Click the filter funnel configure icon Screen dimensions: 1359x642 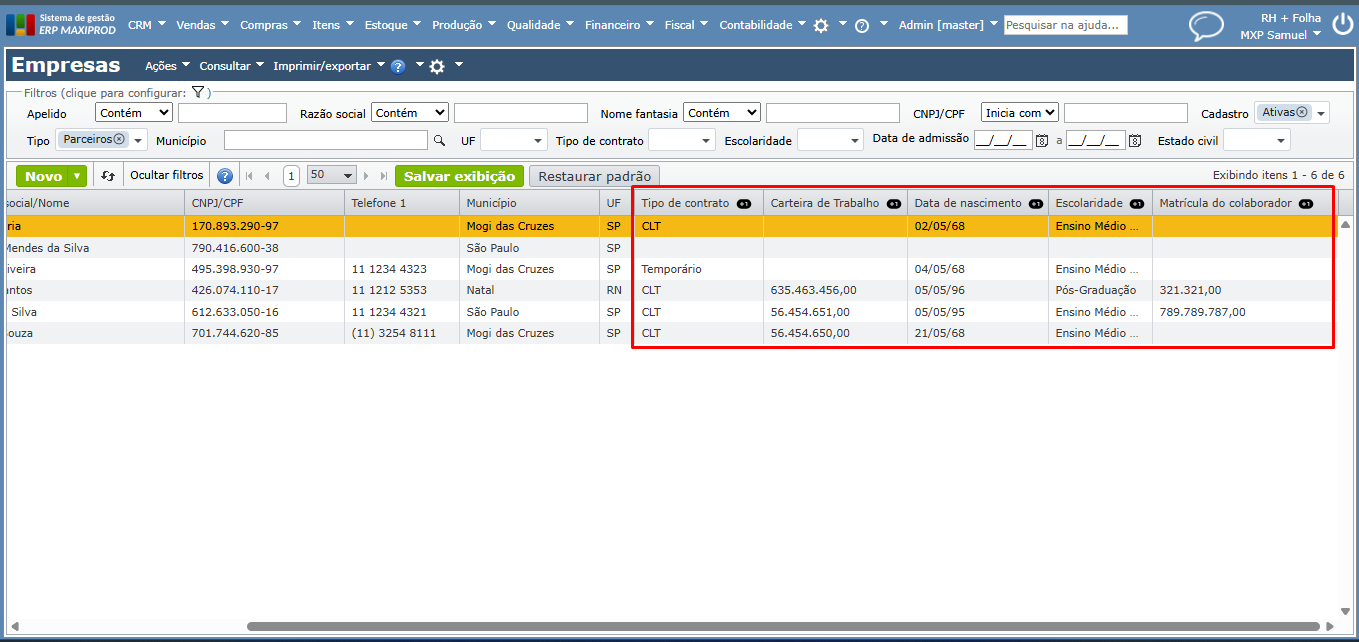(198, 92)
